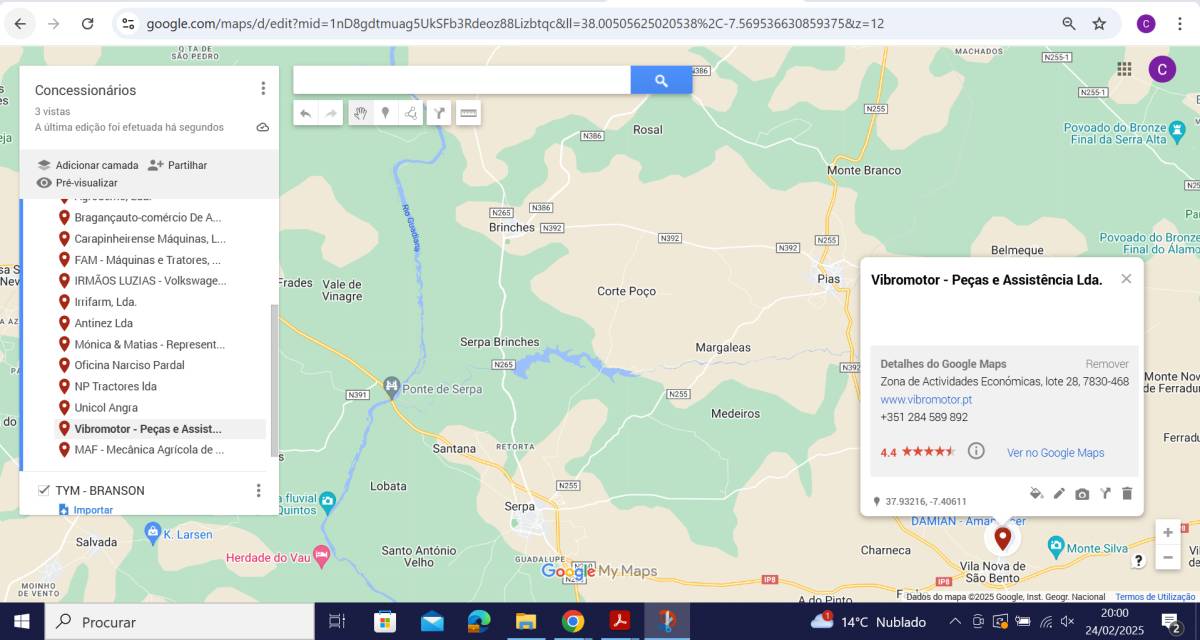Viewport: 1200px width, 640px height.
Task: Open File Explorer from taskbar
Action: (526, 622)
